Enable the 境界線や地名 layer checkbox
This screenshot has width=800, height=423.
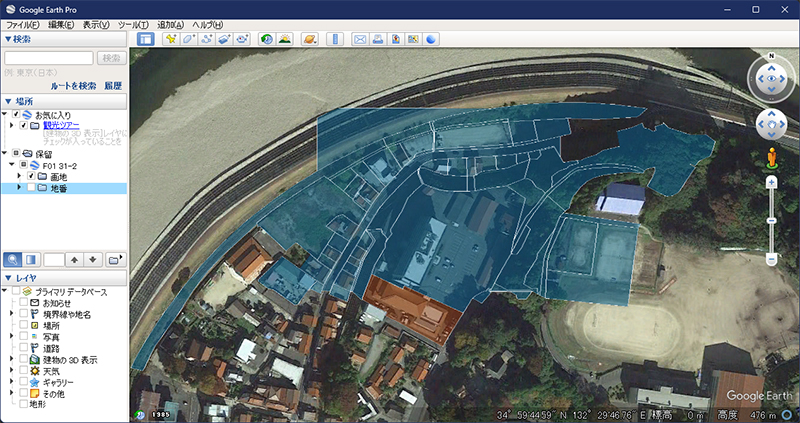pyautogui.click(x=23, y=314)
